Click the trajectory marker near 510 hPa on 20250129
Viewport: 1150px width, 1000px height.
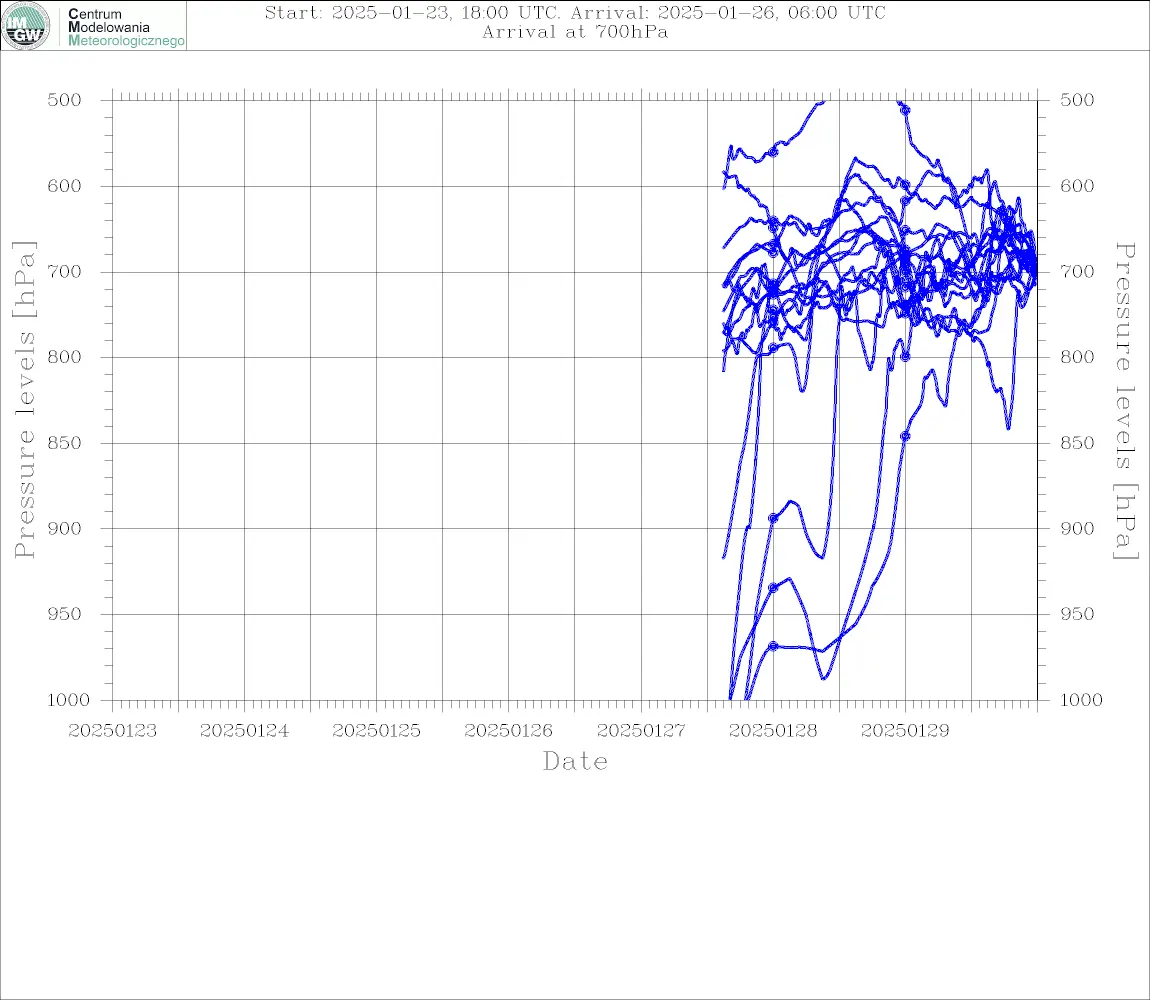tap(905, 111)
